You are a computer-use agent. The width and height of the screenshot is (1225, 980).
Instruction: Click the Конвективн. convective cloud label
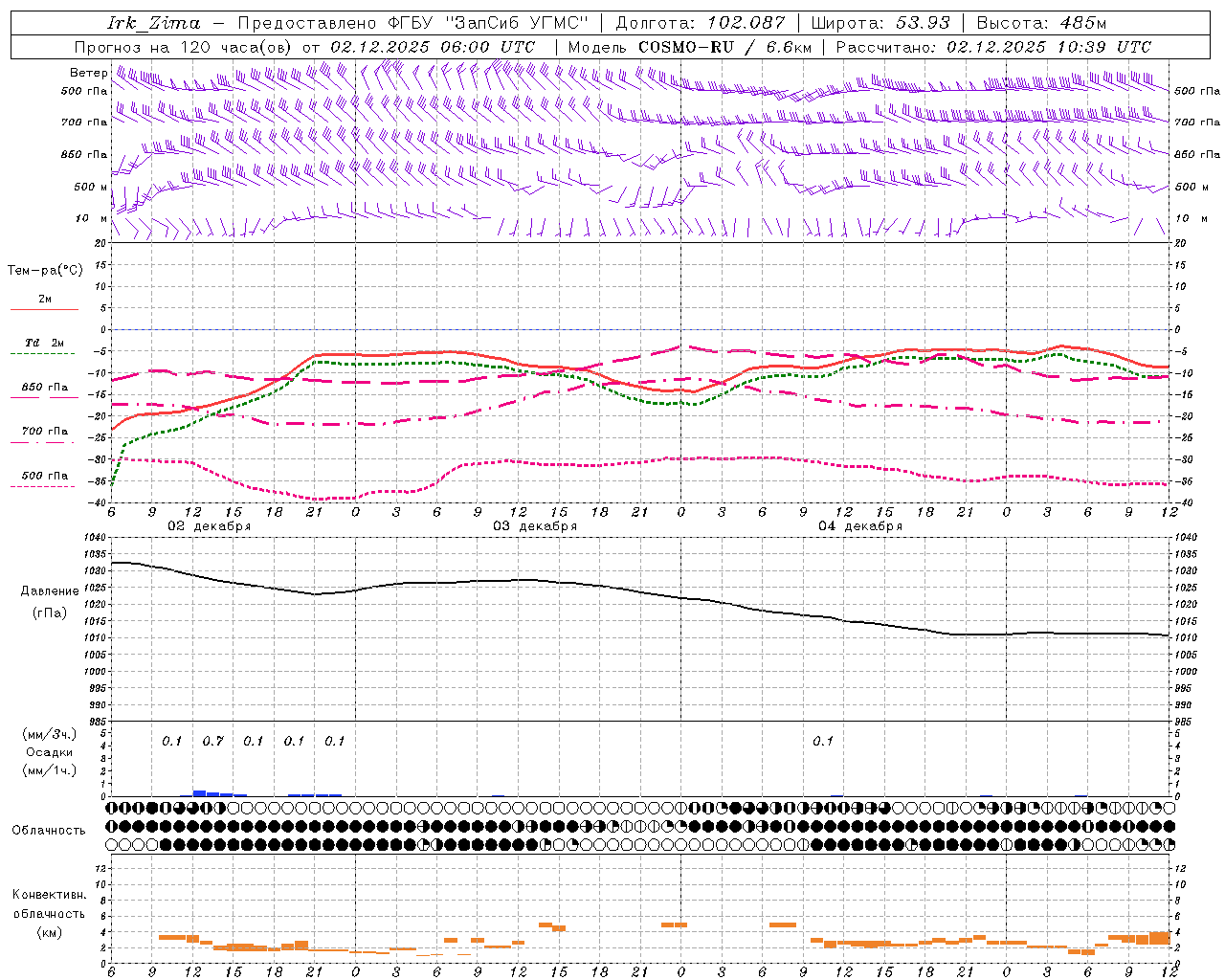(49, 895)
